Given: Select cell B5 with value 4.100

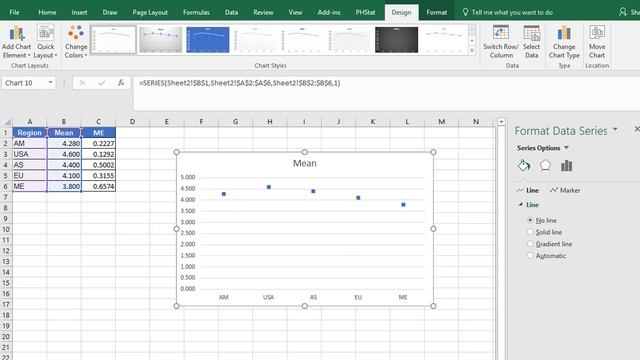Looking at the screenshot, I should click(x=64, y=176).
